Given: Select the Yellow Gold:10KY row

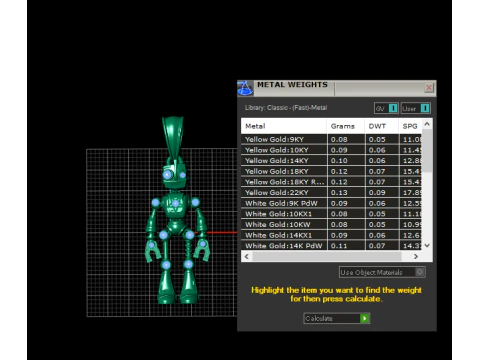Looking at the screenshot, I should coord(331,150).
